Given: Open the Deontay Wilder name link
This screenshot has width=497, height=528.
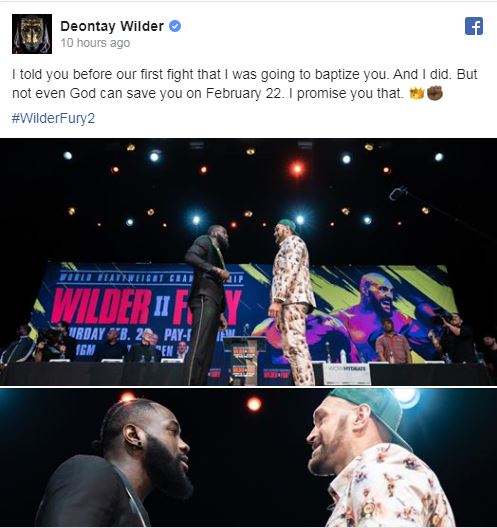Looking at the screenshot, I should pyautogui.click(x=112, y=26).
